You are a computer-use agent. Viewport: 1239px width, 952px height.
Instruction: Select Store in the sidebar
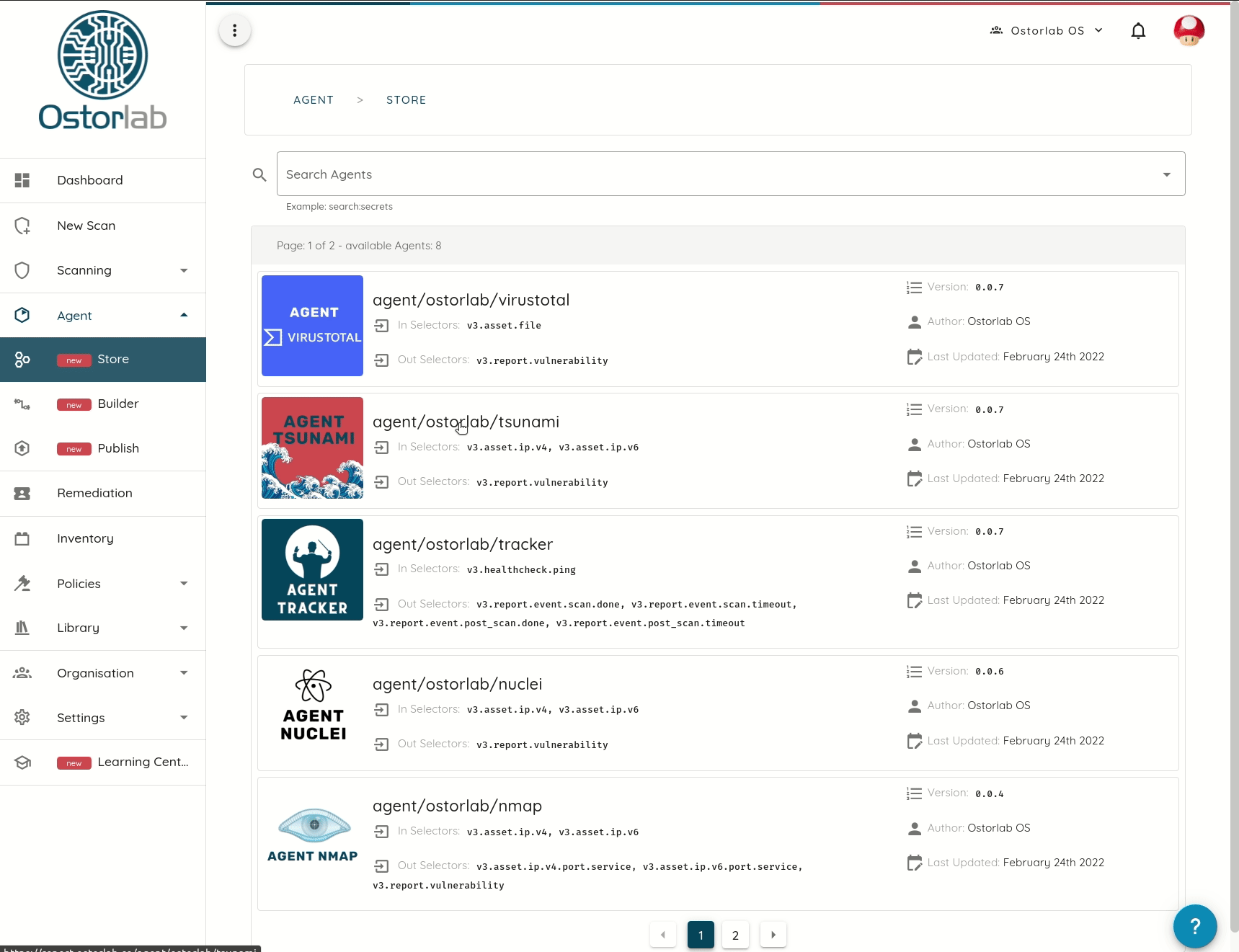coord(103,359)
